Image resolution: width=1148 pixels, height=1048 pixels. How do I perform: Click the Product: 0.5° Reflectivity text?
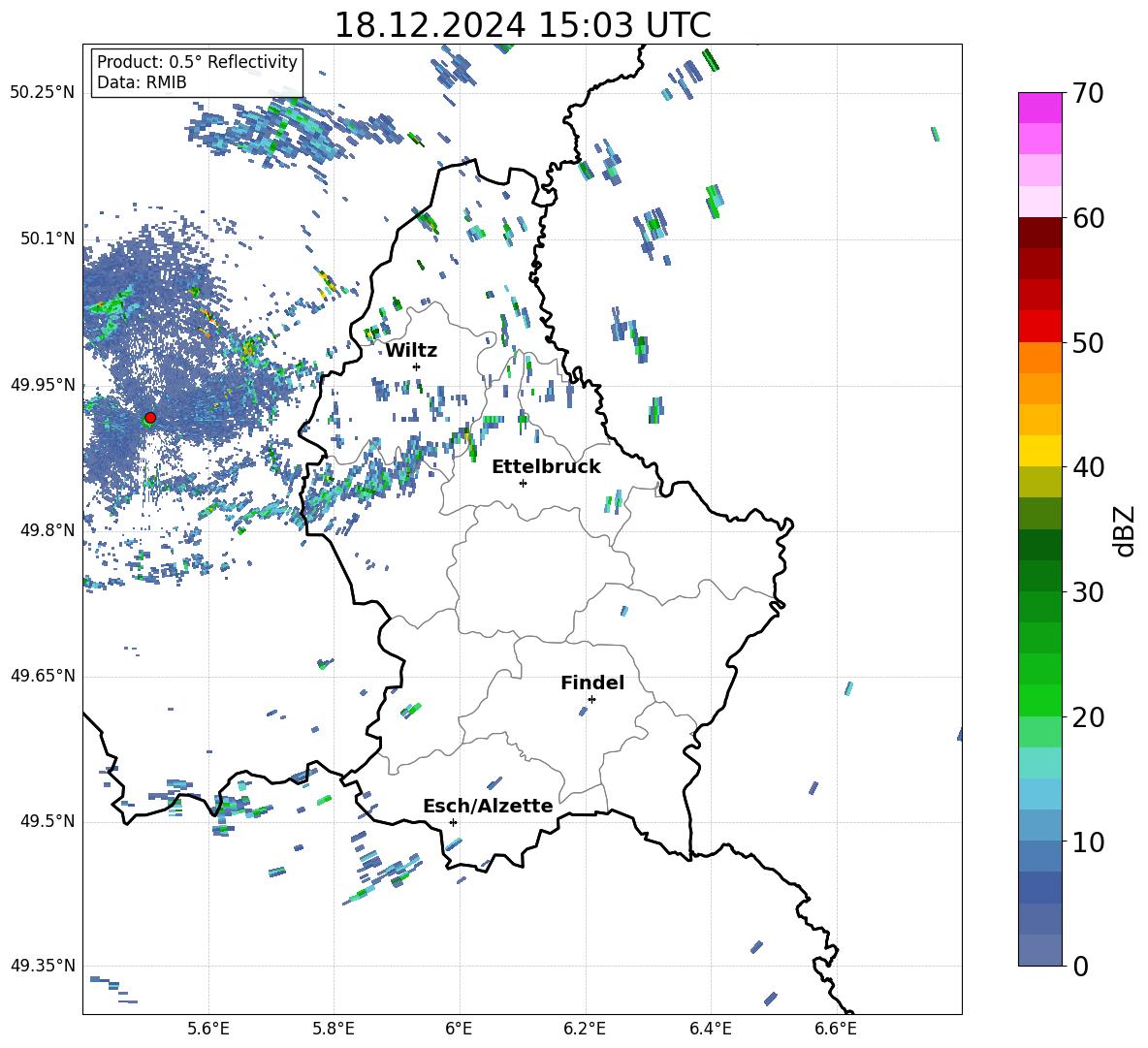(x=197, y=61)
